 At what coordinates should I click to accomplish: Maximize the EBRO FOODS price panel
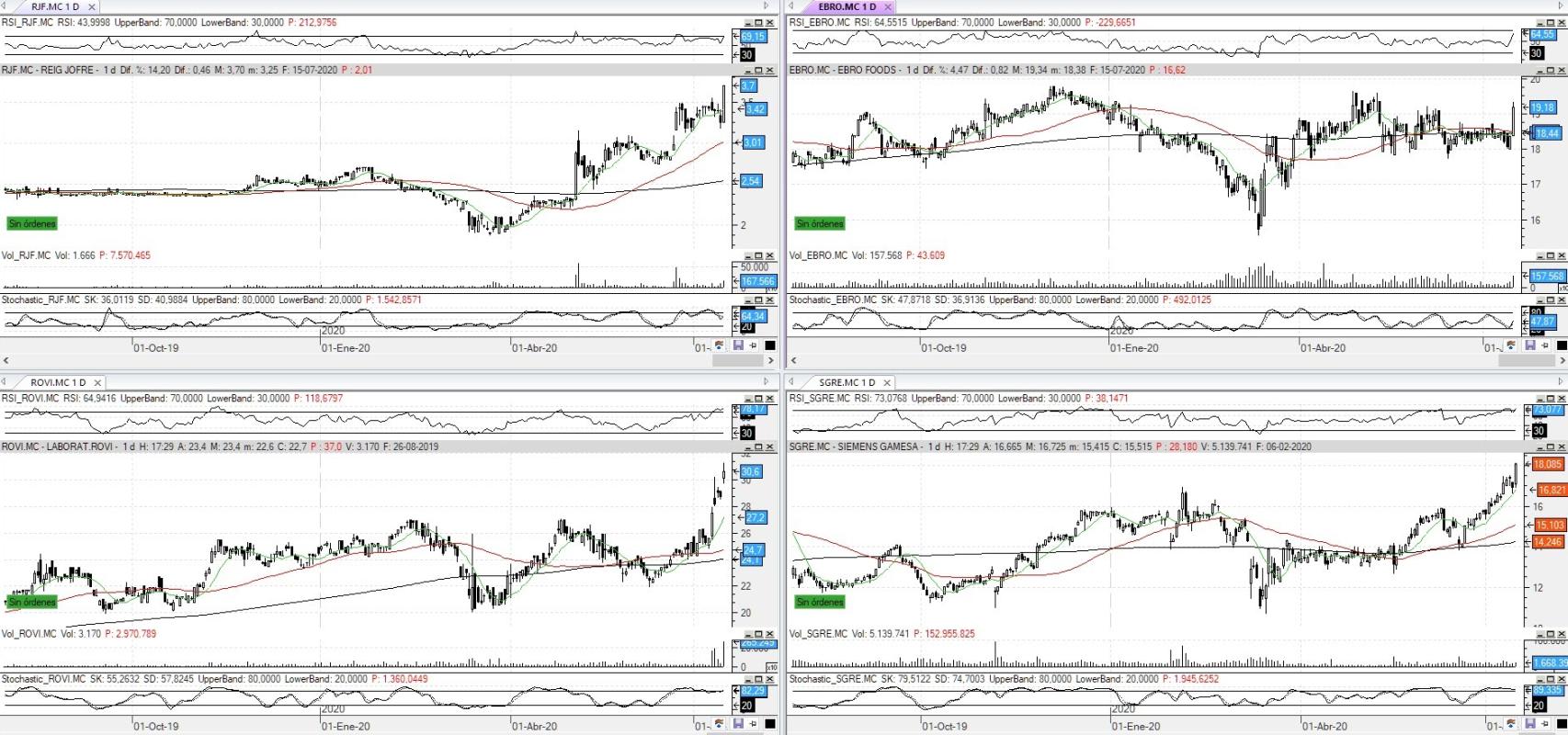[1550, 70]
